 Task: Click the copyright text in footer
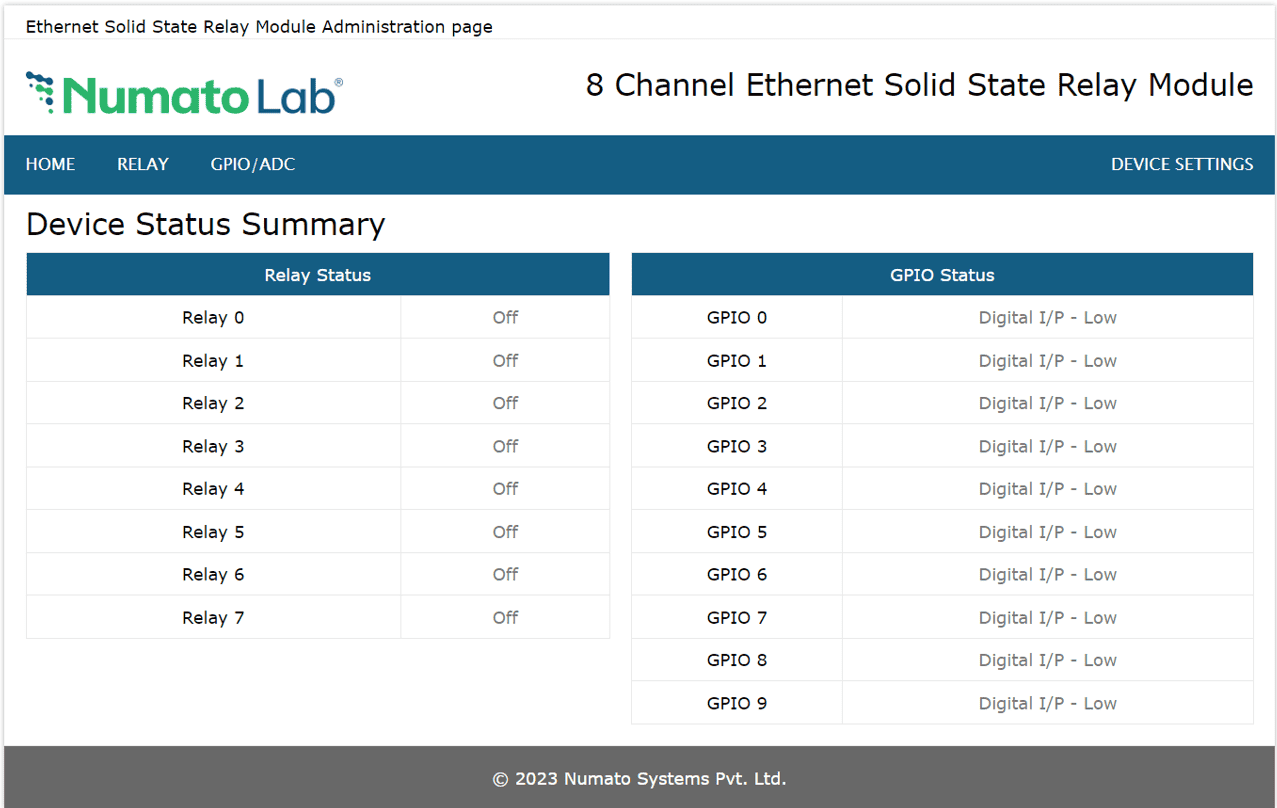tap(638, 778)
